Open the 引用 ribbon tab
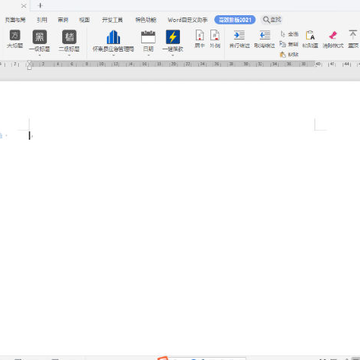360x360 pixels. 42,20
